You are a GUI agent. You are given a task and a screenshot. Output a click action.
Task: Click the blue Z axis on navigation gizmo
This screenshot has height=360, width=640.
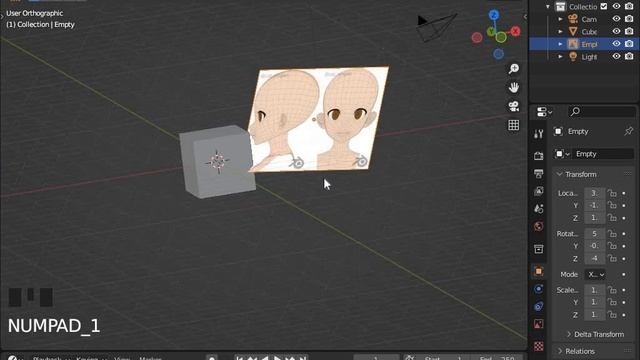coord(494,16)
